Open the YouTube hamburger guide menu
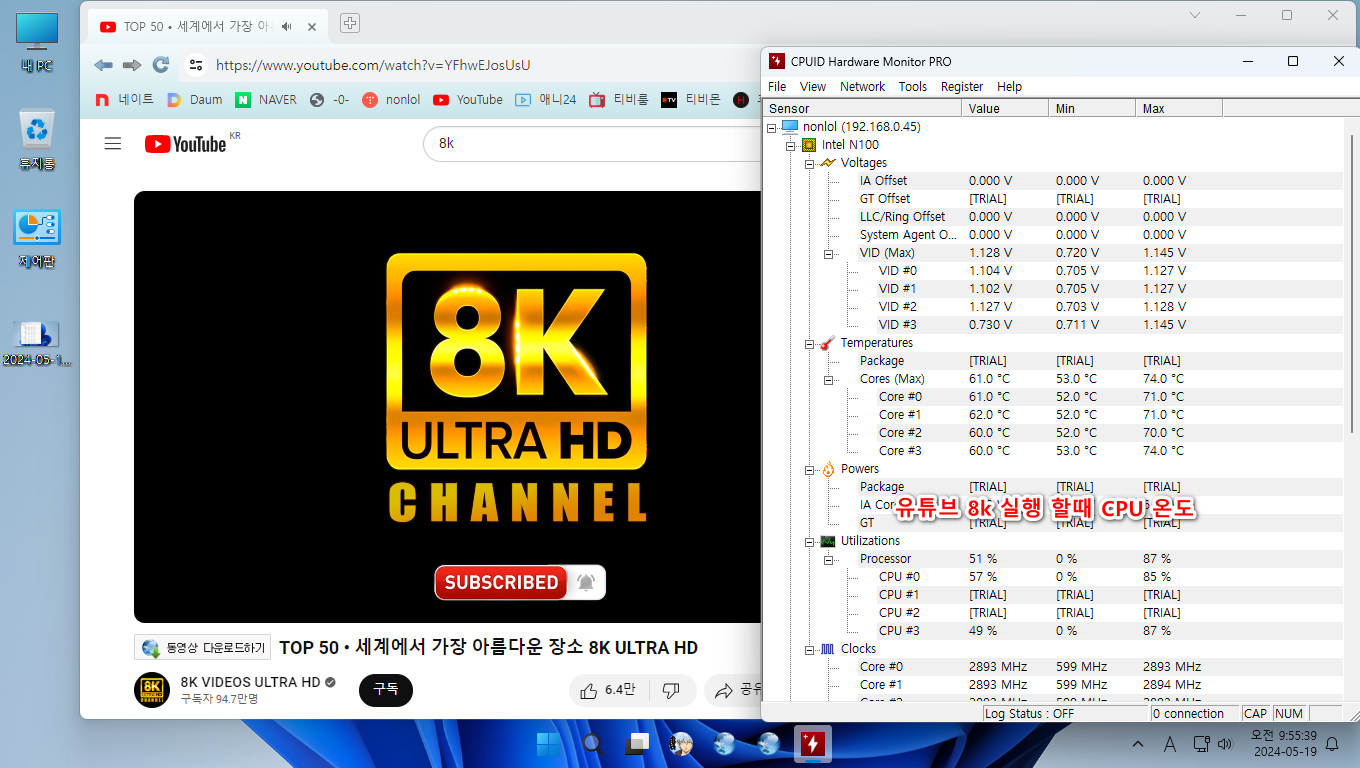Image resolution: width=1360 pixels, height=768 pixels. (x=113, y=144)
